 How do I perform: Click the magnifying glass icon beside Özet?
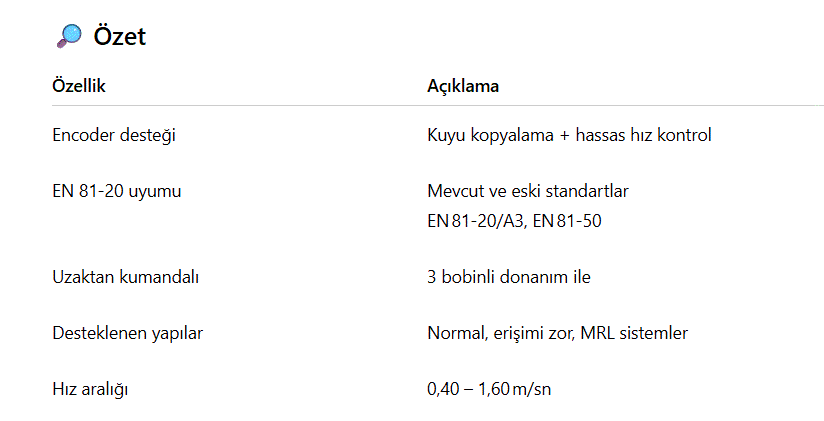point(68,37)
